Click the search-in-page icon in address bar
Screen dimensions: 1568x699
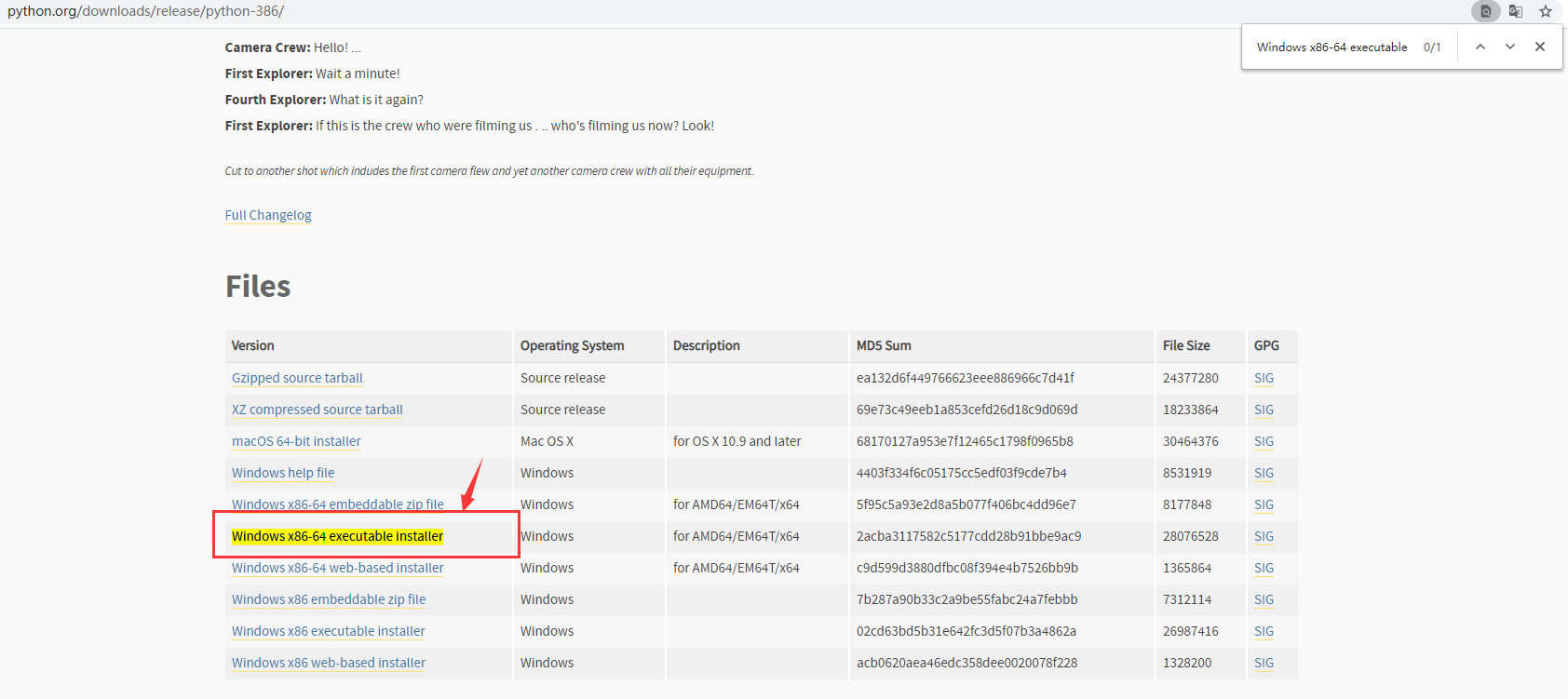1486,11
